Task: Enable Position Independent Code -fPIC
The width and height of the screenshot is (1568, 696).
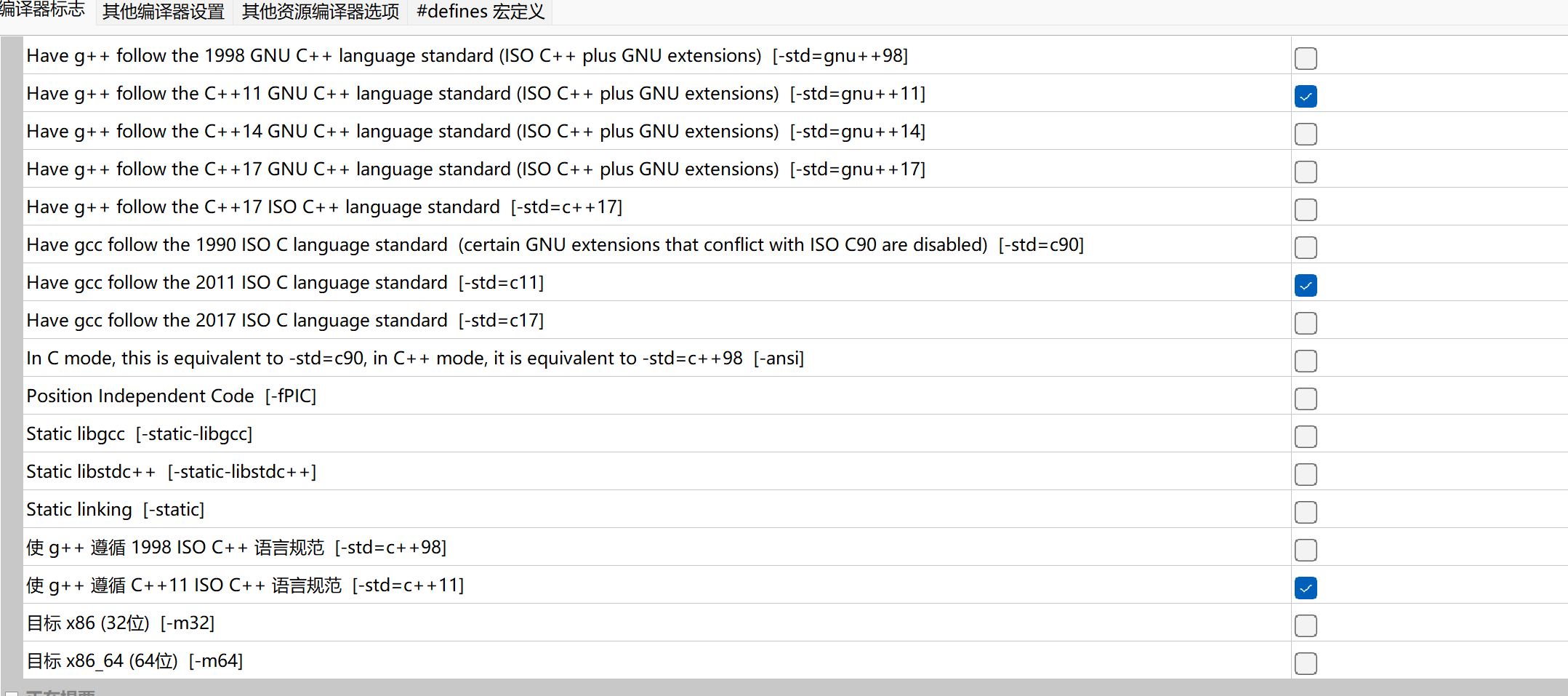Action: coord(1306,399)
